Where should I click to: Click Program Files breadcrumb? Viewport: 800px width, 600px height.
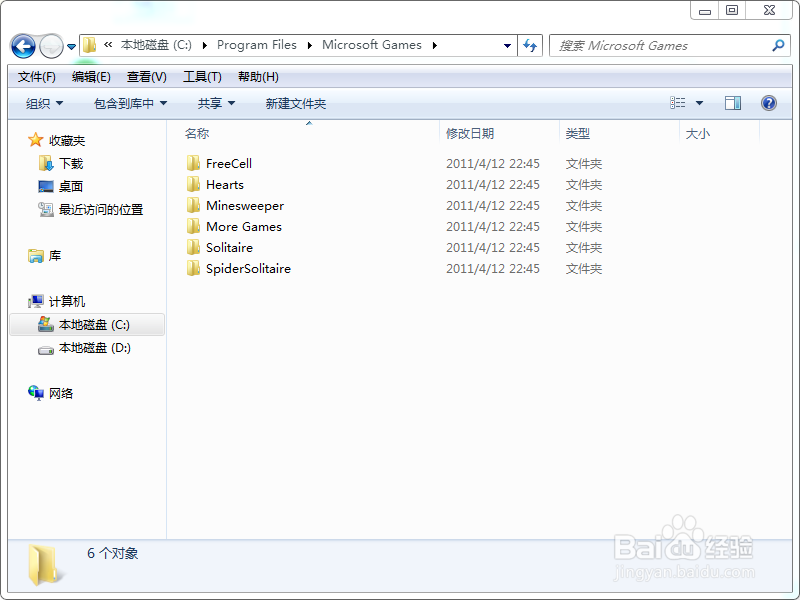click(257, 45)
